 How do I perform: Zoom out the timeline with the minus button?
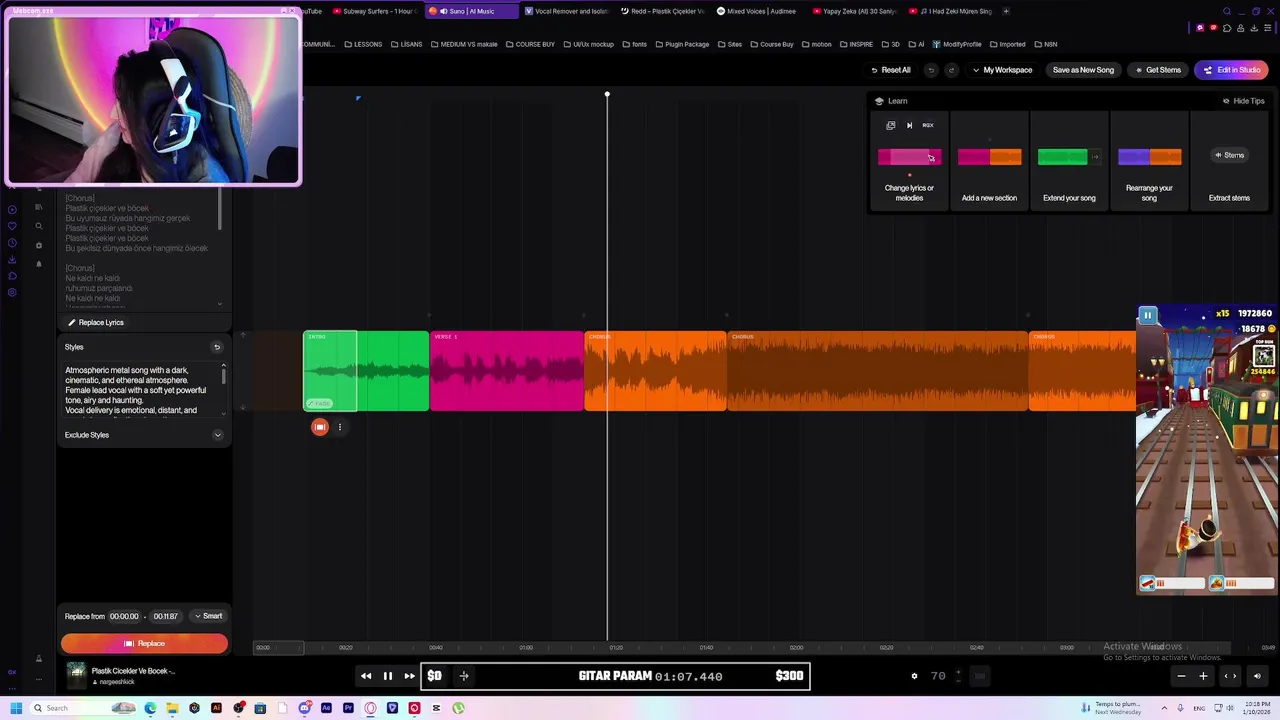tap(1181, 676)
